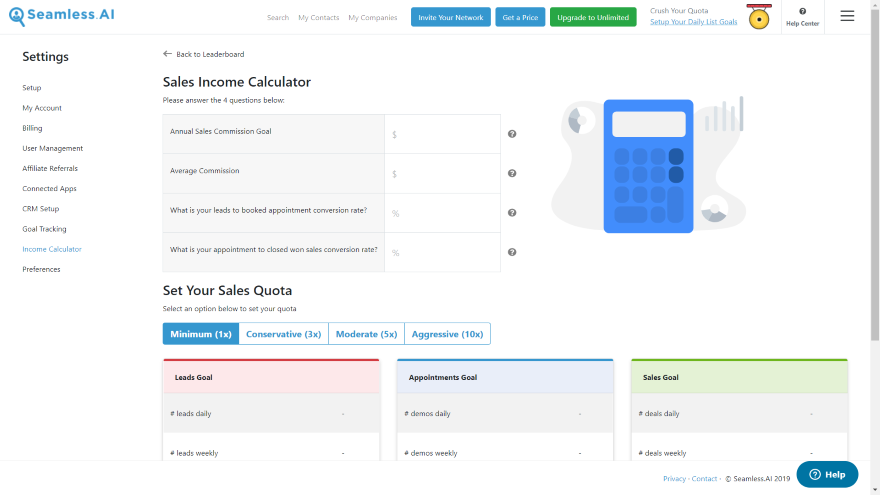The width and height of the screenshot is (880, 495).
Task: Click help icon beside Average Commission
Action: [x=512, y=173]
